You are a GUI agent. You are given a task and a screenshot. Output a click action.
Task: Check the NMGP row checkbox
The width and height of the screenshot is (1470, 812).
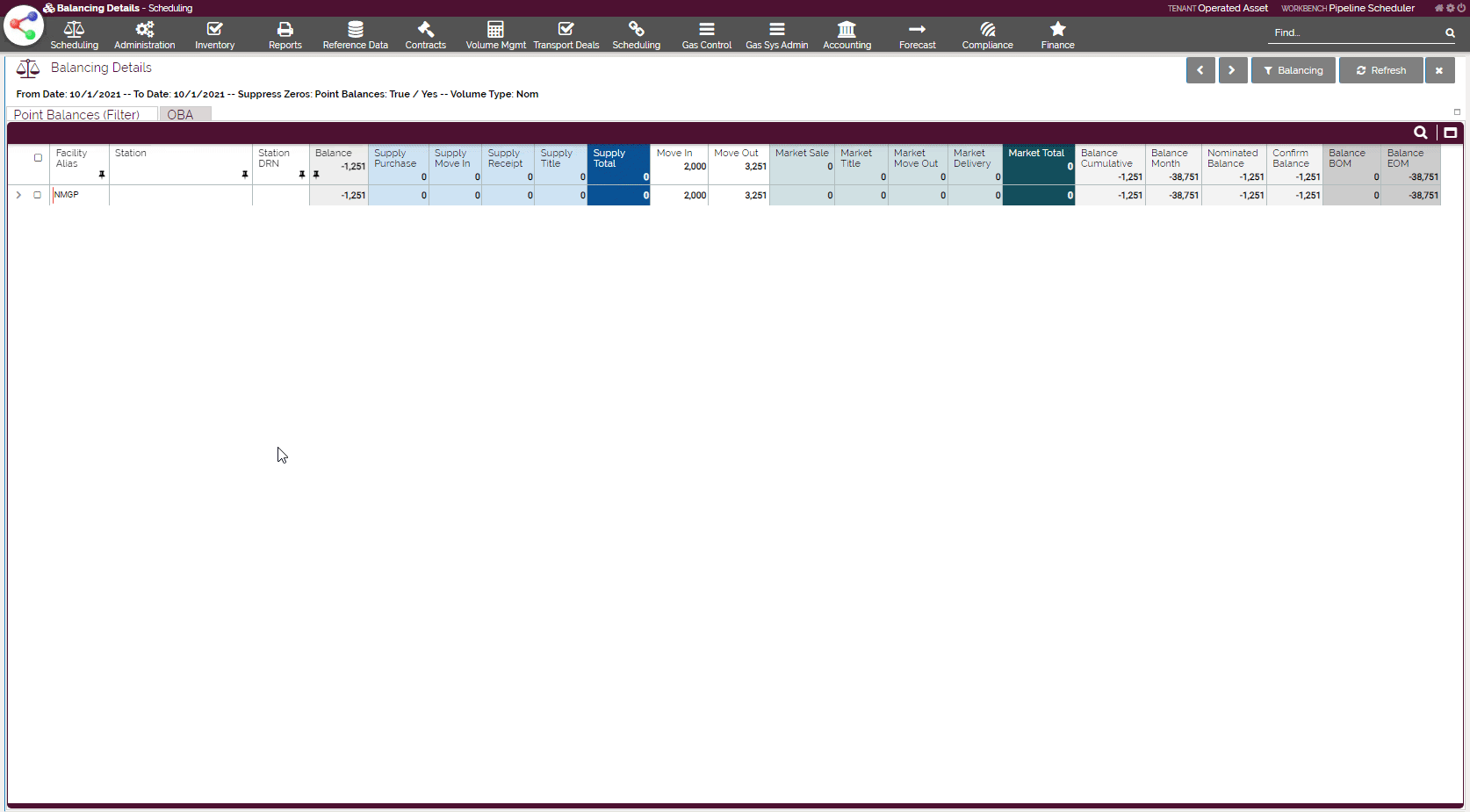pos(38,195)
